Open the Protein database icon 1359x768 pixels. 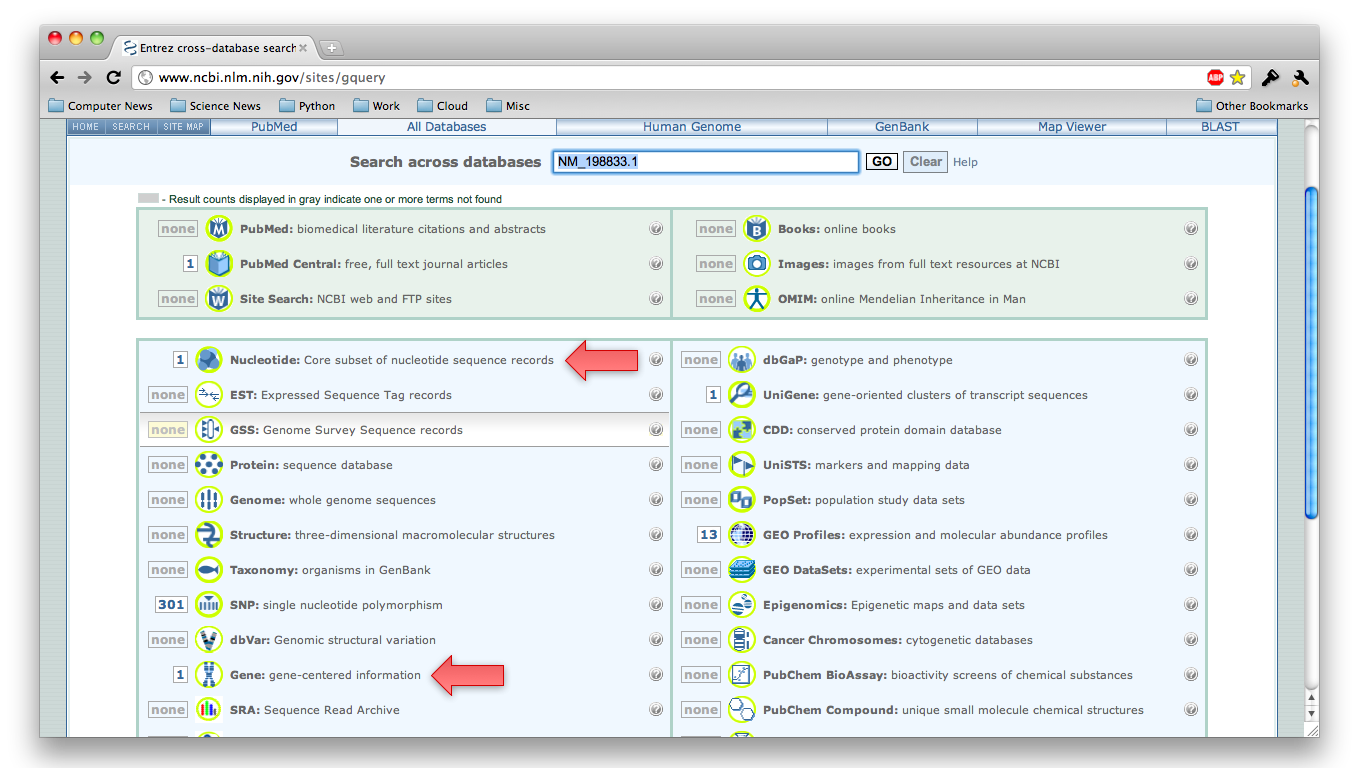pyautogui.click(x=209, y=465)
